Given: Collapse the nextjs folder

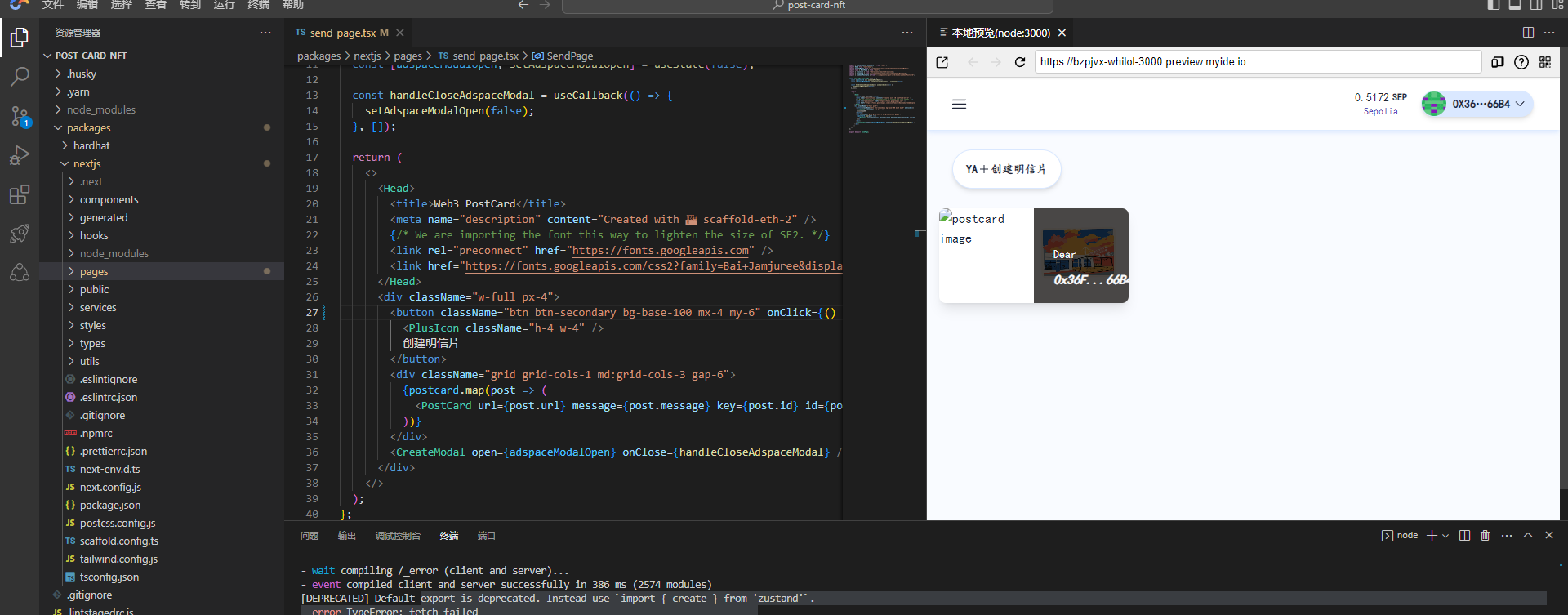Looking at the screenshot, I should tap(87, 164).
